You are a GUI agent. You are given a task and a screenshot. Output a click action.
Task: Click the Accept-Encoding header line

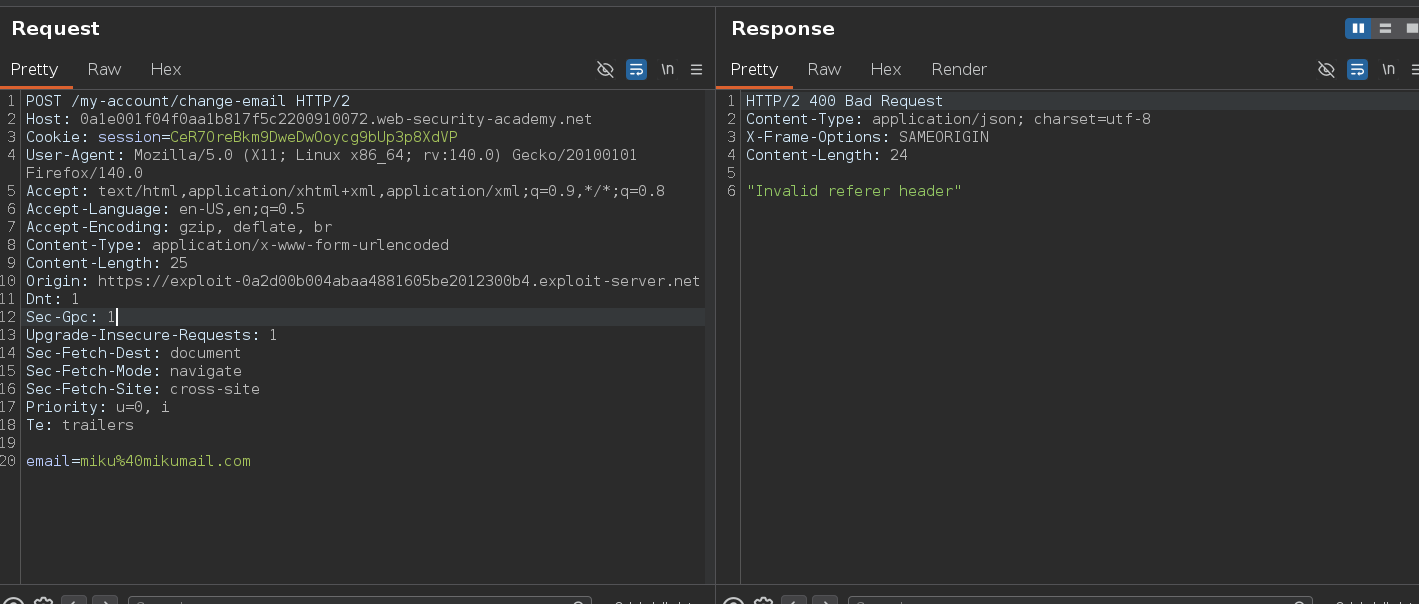[x=179, y=227]
